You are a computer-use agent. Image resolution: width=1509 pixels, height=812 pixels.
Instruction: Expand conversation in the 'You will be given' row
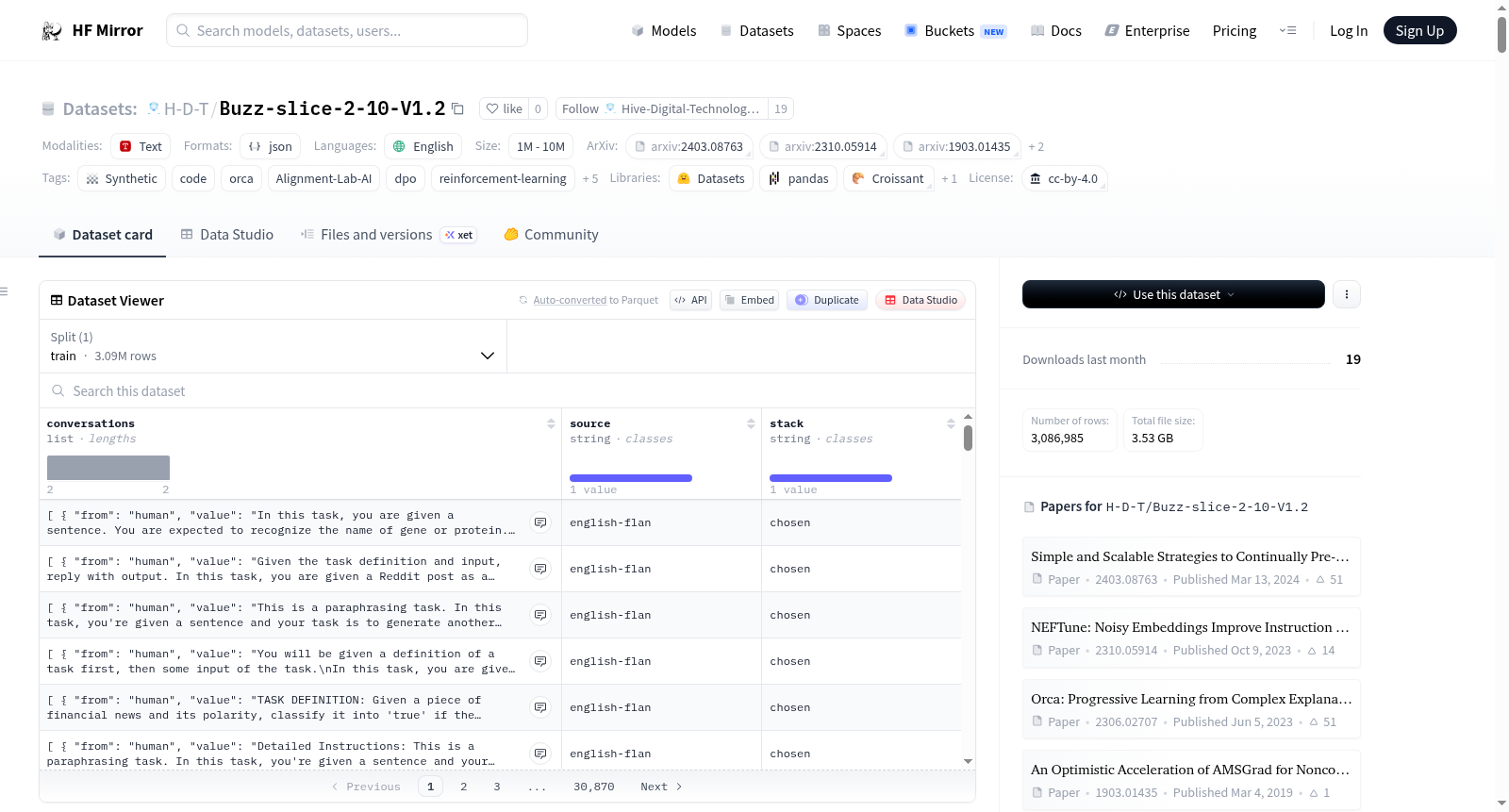[x=540, y=661]
